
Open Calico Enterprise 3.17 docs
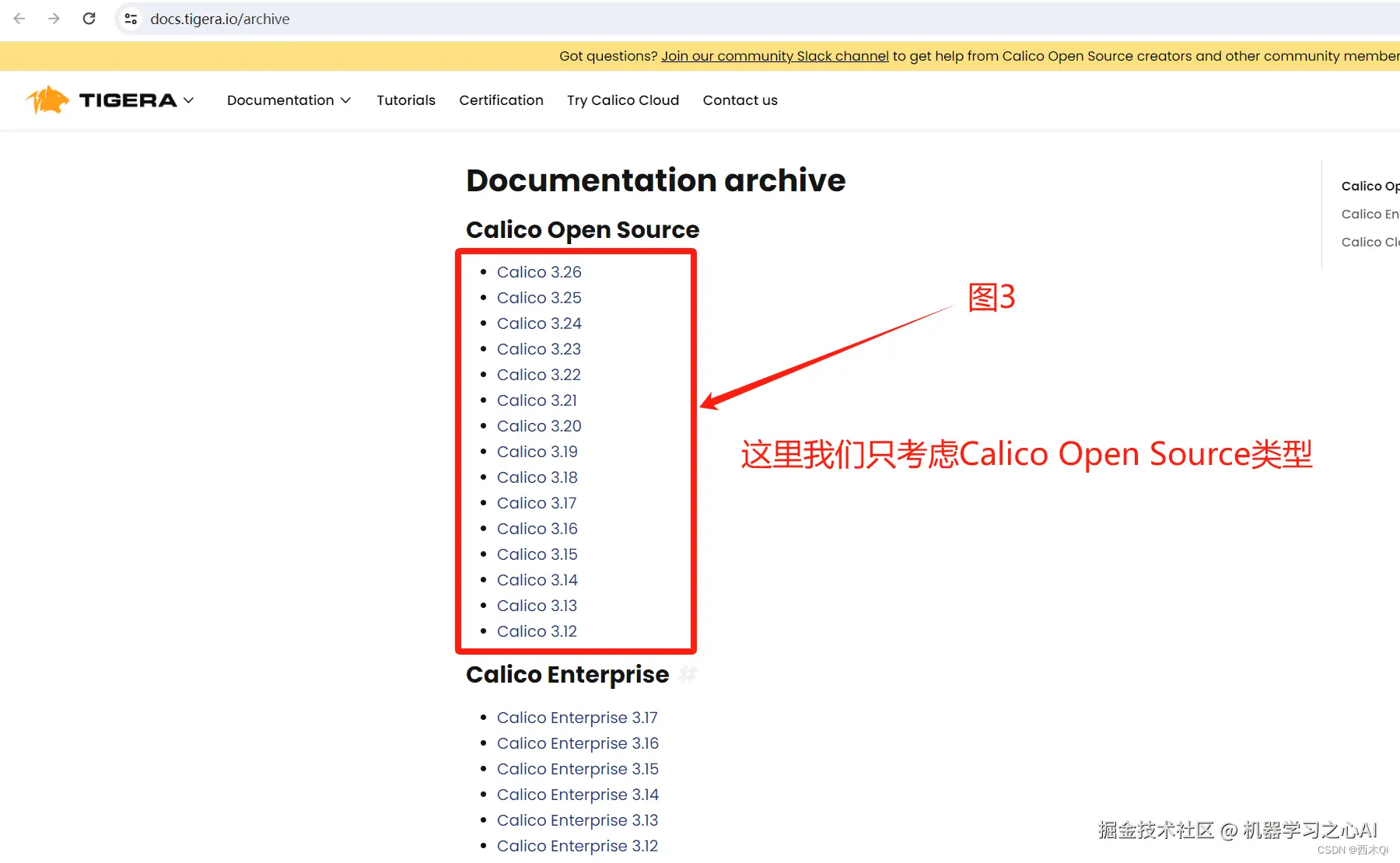pos(577,718)
